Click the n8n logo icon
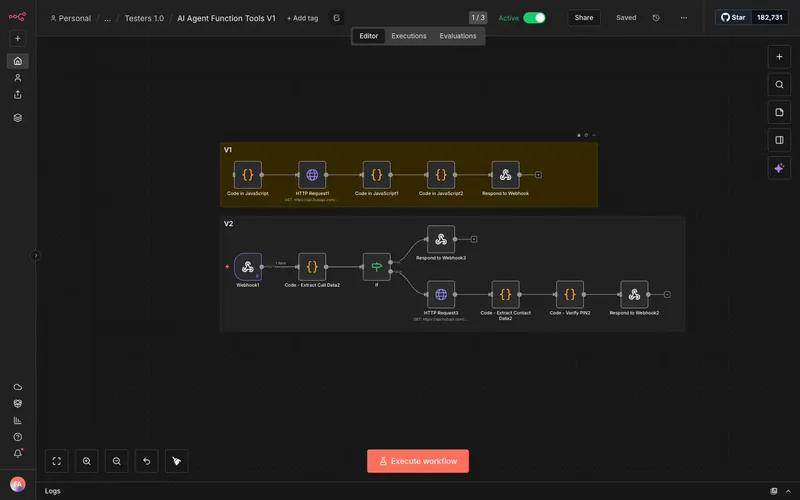 [17, 17]
